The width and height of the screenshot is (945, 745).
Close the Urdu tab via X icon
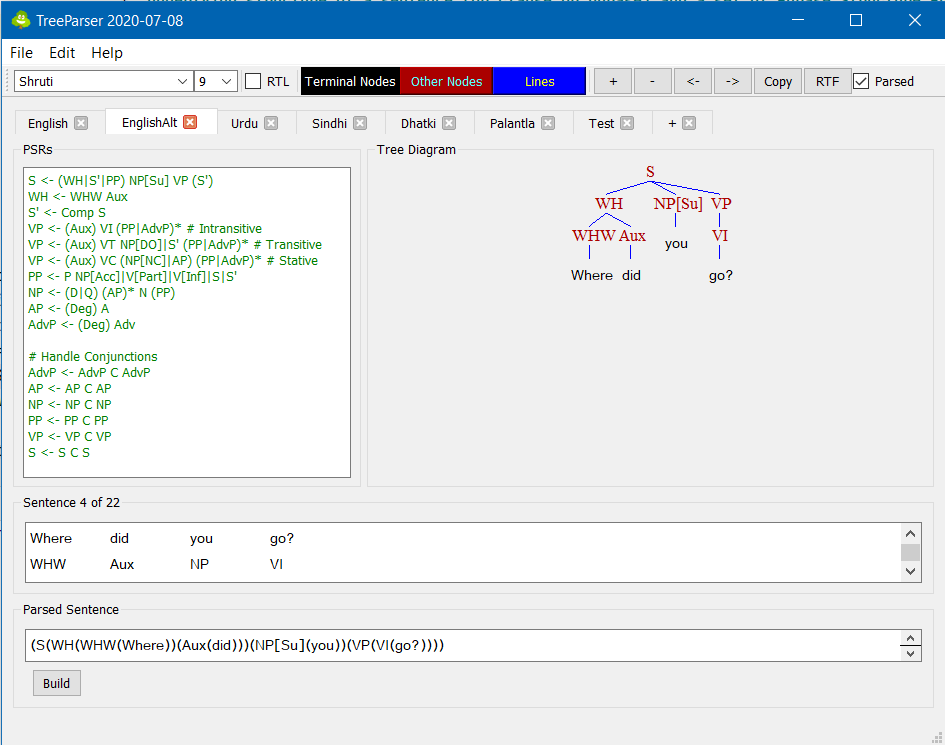[271, 124]
